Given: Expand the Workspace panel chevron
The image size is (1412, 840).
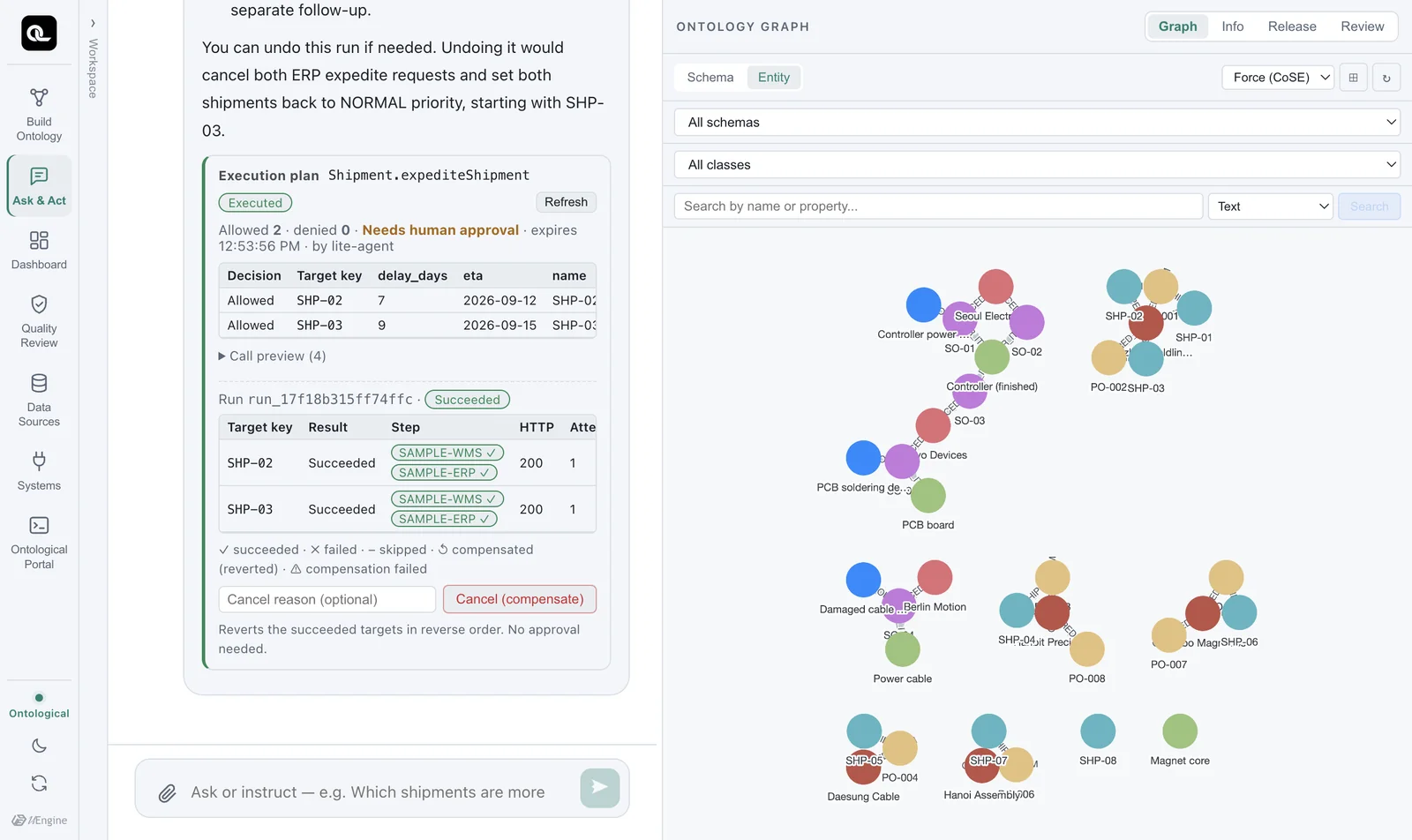Looking at the screenshot, I should click(93, 24).
